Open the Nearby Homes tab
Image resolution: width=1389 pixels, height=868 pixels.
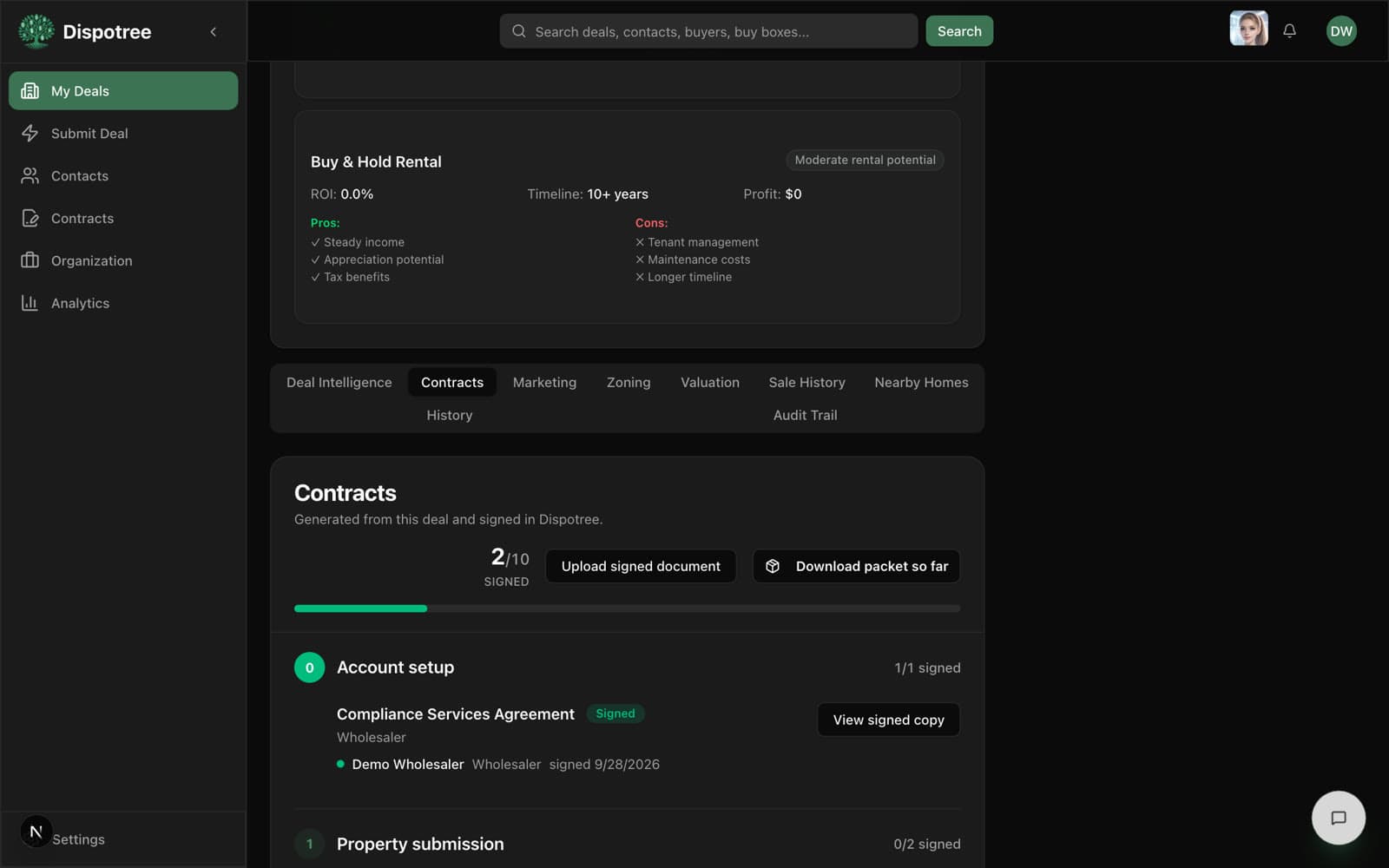(x=921, y=382)
